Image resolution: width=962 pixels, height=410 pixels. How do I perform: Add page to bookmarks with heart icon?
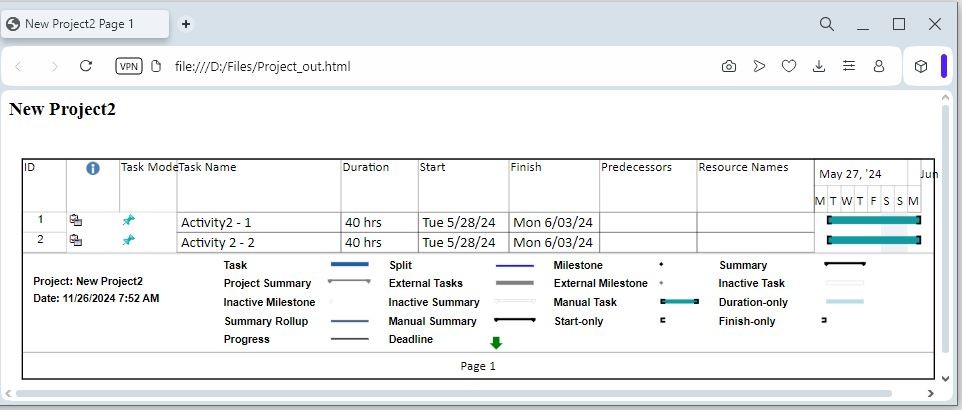(x=789, y=66)
